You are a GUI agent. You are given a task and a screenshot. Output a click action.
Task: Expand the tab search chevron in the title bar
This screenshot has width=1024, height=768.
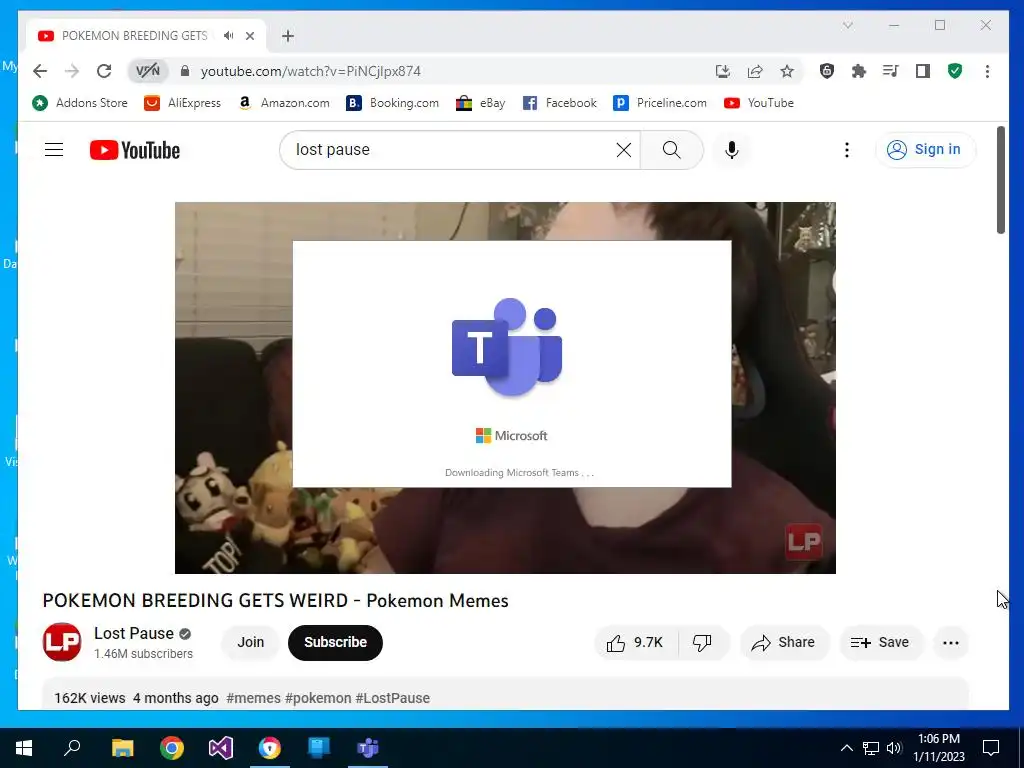click(848, 25)
